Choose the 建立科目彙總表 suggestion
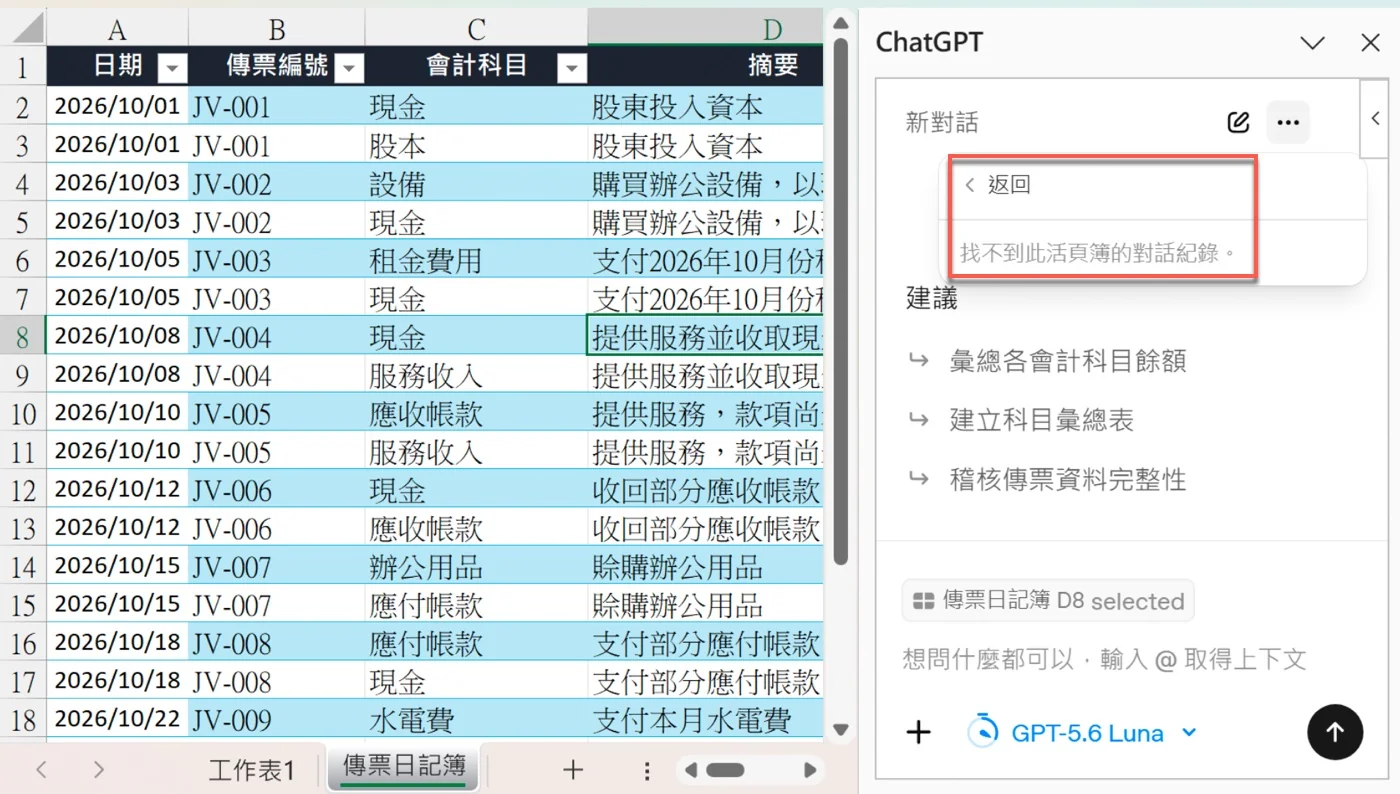Screen dimensions: 1400x794 click(x=1041, y=420)
